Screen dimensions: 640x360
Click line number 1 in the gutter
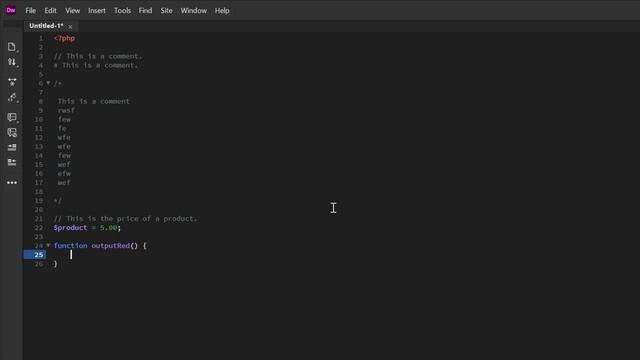(x=41, y=38)
